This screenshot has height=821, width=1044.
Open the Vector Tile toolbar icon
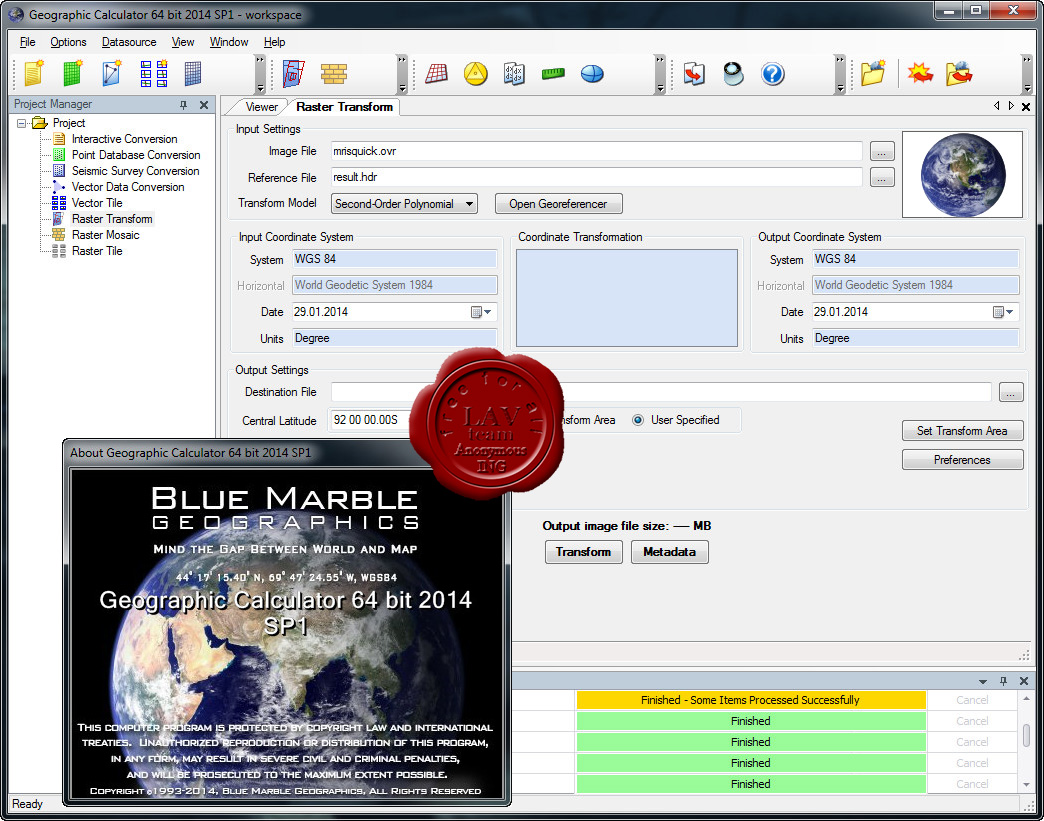pyautogui.click(x=154, y=73)
